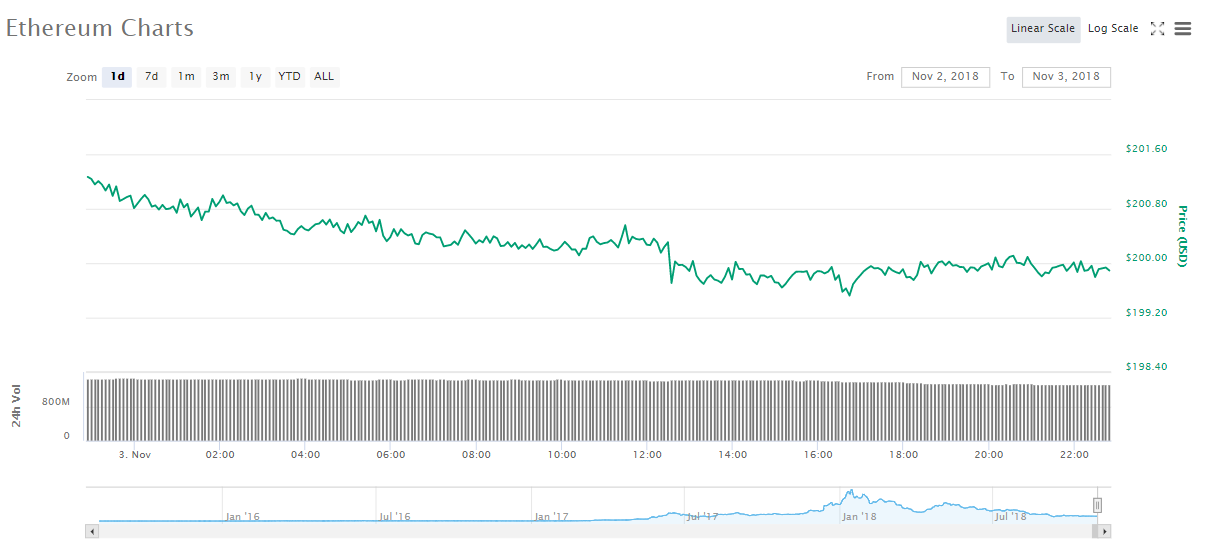Click navigator scrollbar right arrow

point(1104,531)
